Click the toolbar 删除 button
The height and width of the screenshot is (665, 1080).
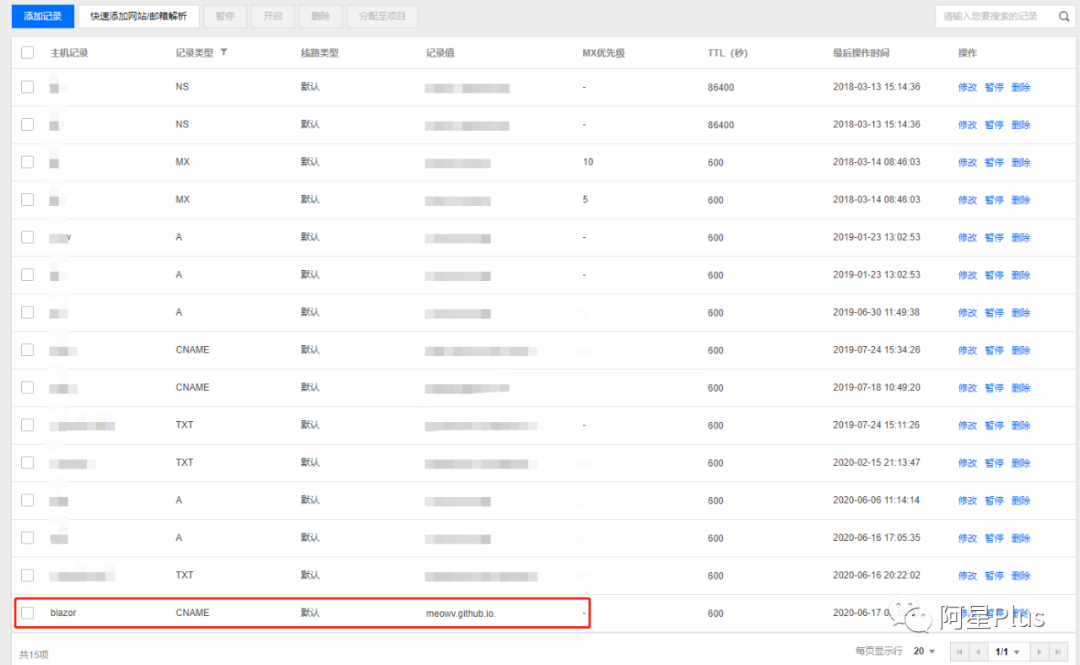click(320, 16)
